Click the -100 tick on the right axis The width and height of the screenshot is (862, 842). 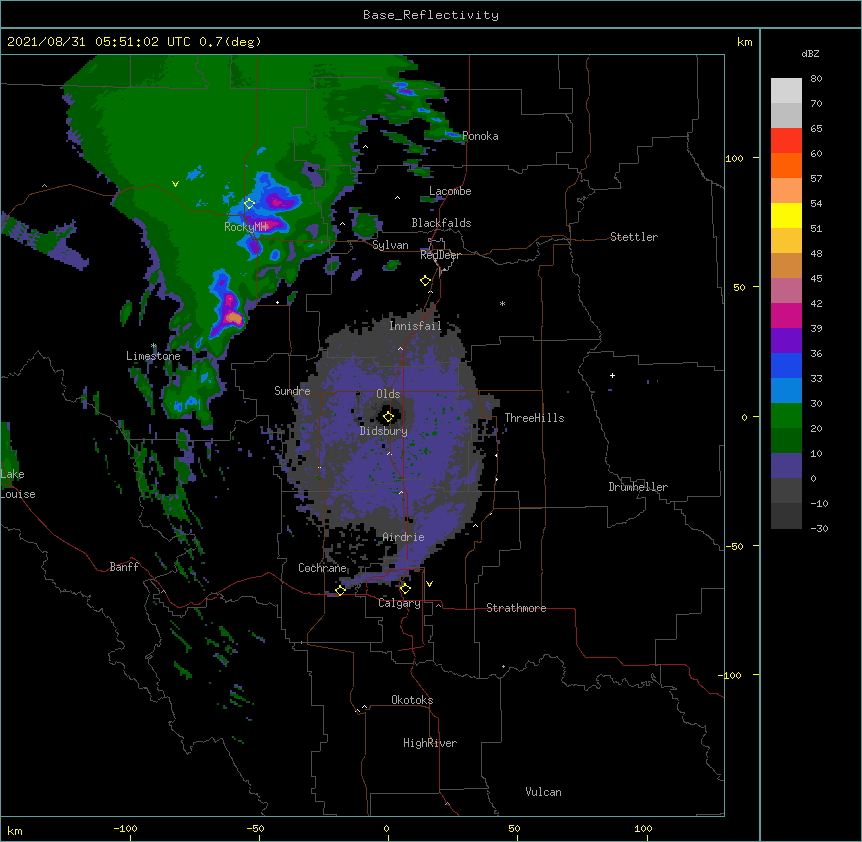tap(731, 675)
